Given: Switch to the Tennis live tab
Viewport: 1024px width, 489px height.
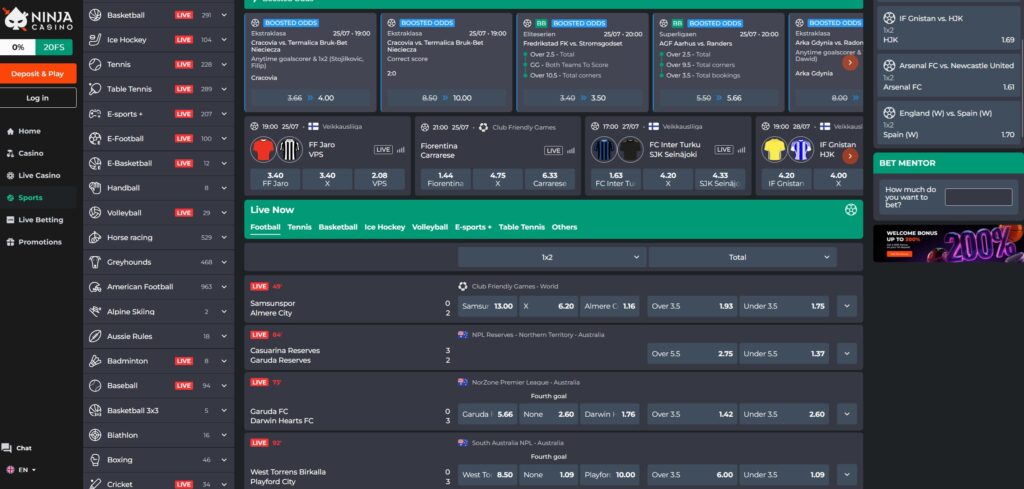Looking at the screenshot, I should [299, 227].
